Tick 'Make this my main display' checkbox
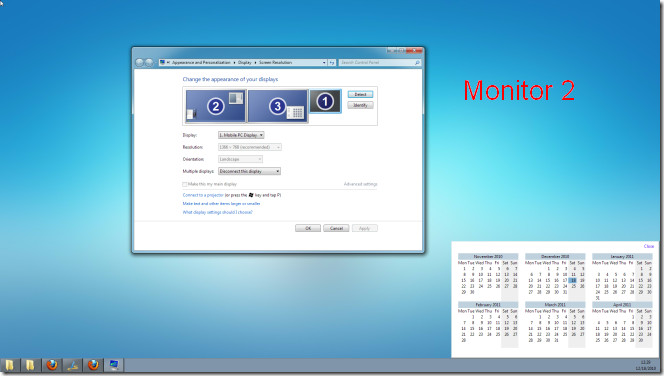The height and width of the screenshot is (376, 664). tap(185, 184)
